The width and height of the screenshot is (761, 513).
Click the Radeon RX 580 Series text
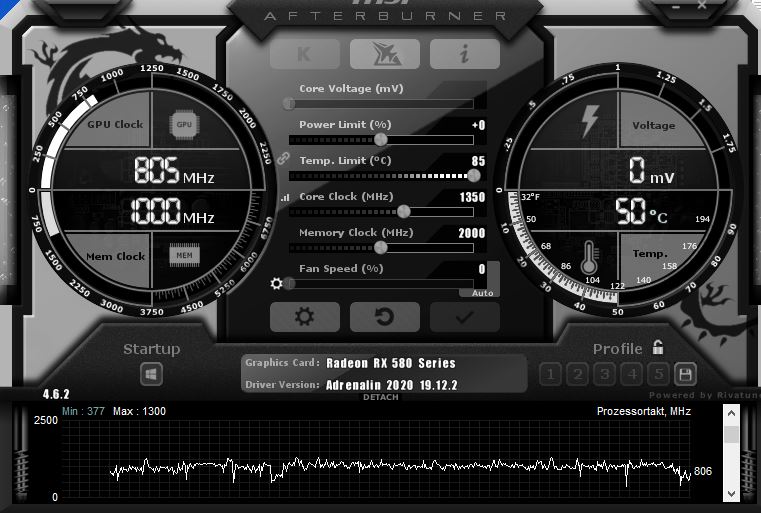click(391, 363)
